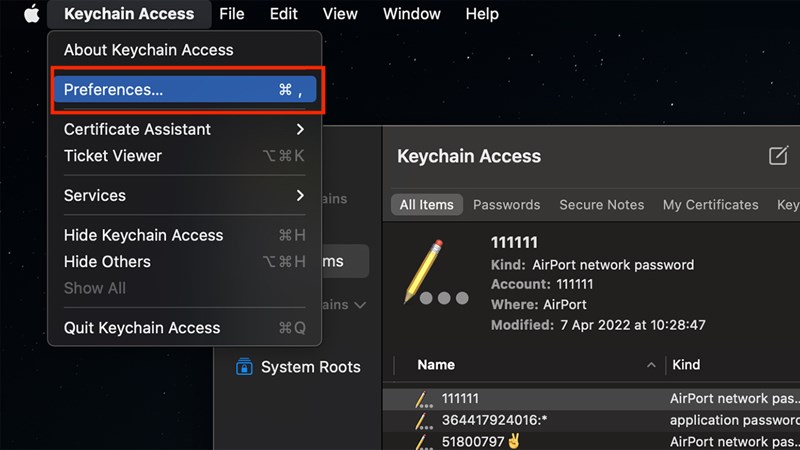Image resolution: width=800 pixels, height=450 pixels.
Task: Click the Account: 111111 detail line
Action: (x=542, y=284)
